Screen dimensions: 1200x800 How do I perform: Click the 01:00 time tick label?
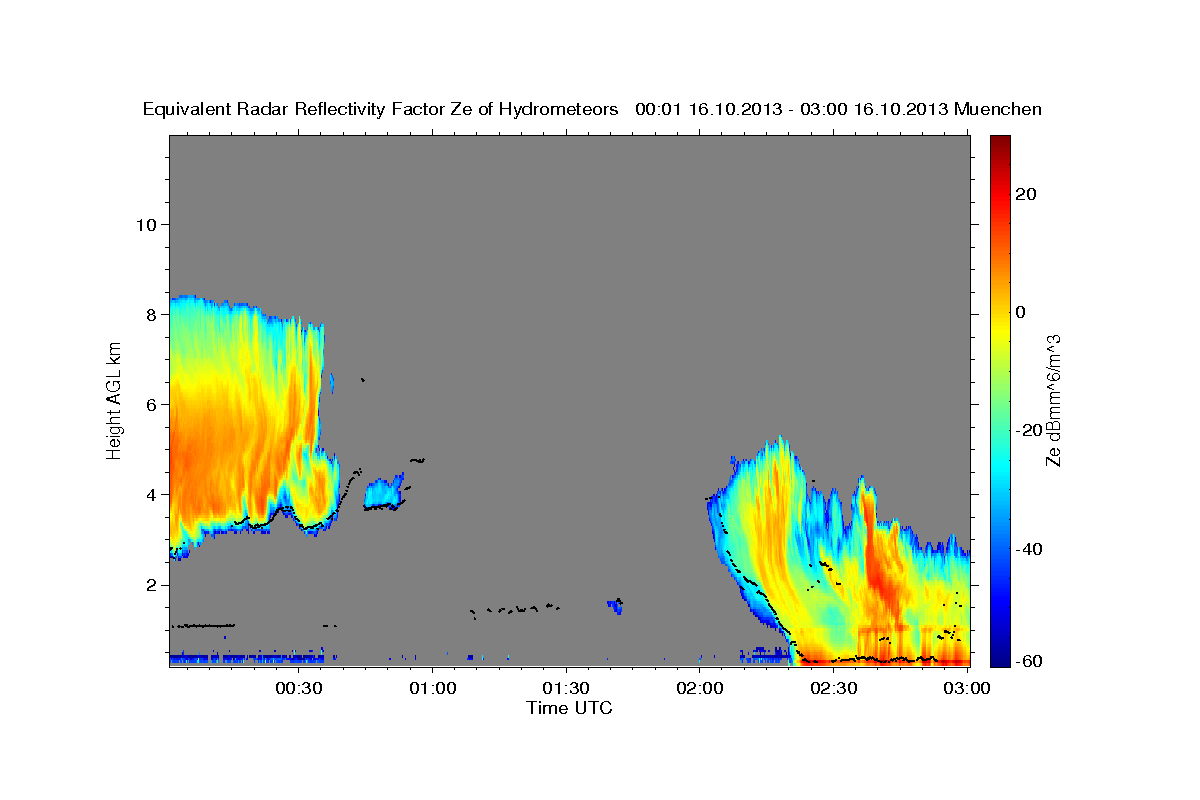(x=433, y=688)
